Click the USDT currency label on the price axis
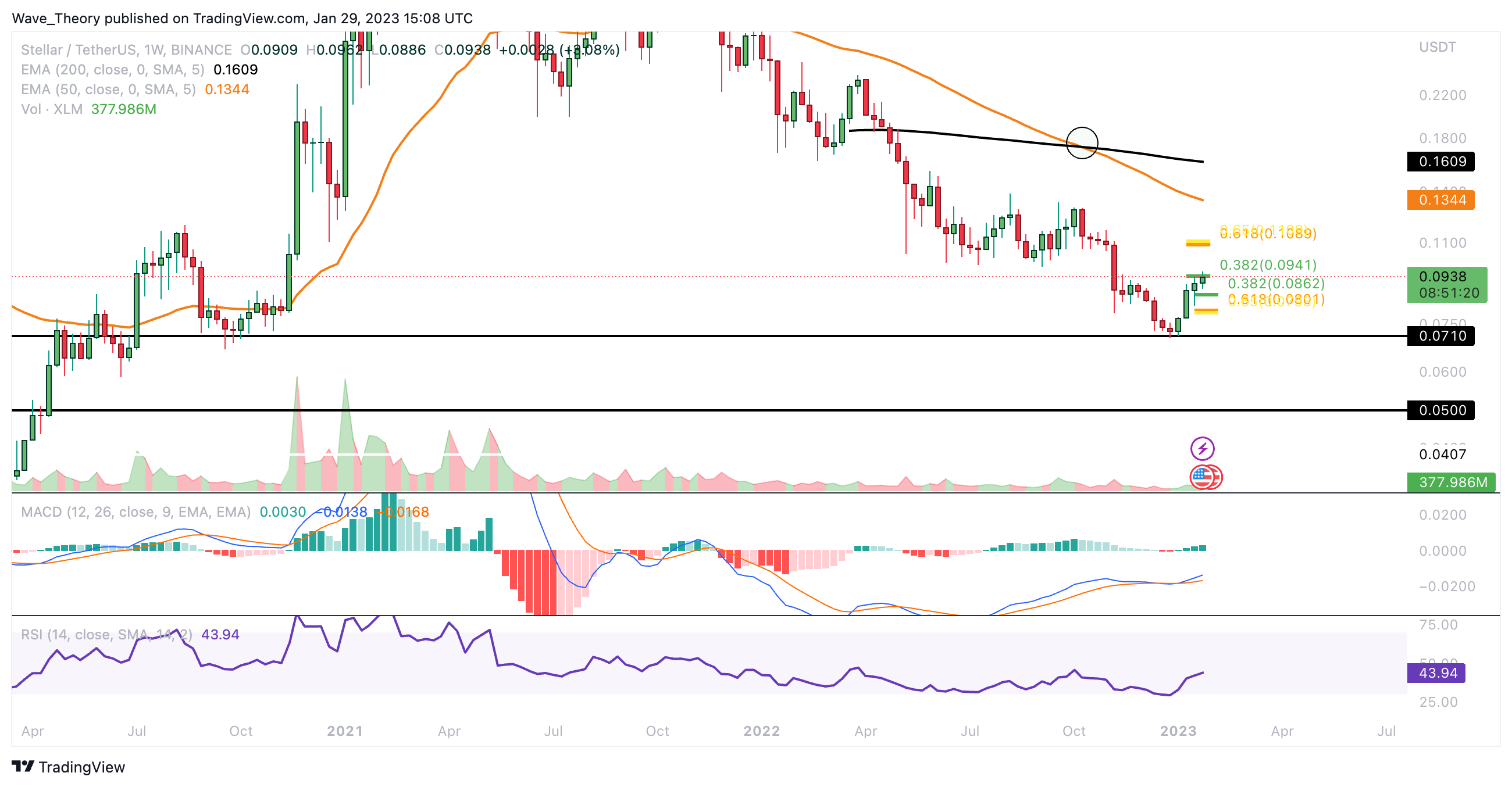 click(1437, 47)
